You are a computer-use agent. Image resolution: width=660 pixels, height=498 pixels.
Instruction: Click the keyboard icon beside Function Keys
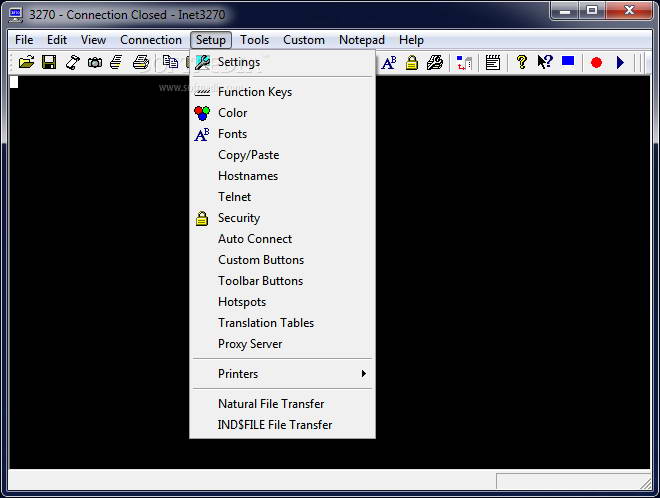tap(202, 92)
